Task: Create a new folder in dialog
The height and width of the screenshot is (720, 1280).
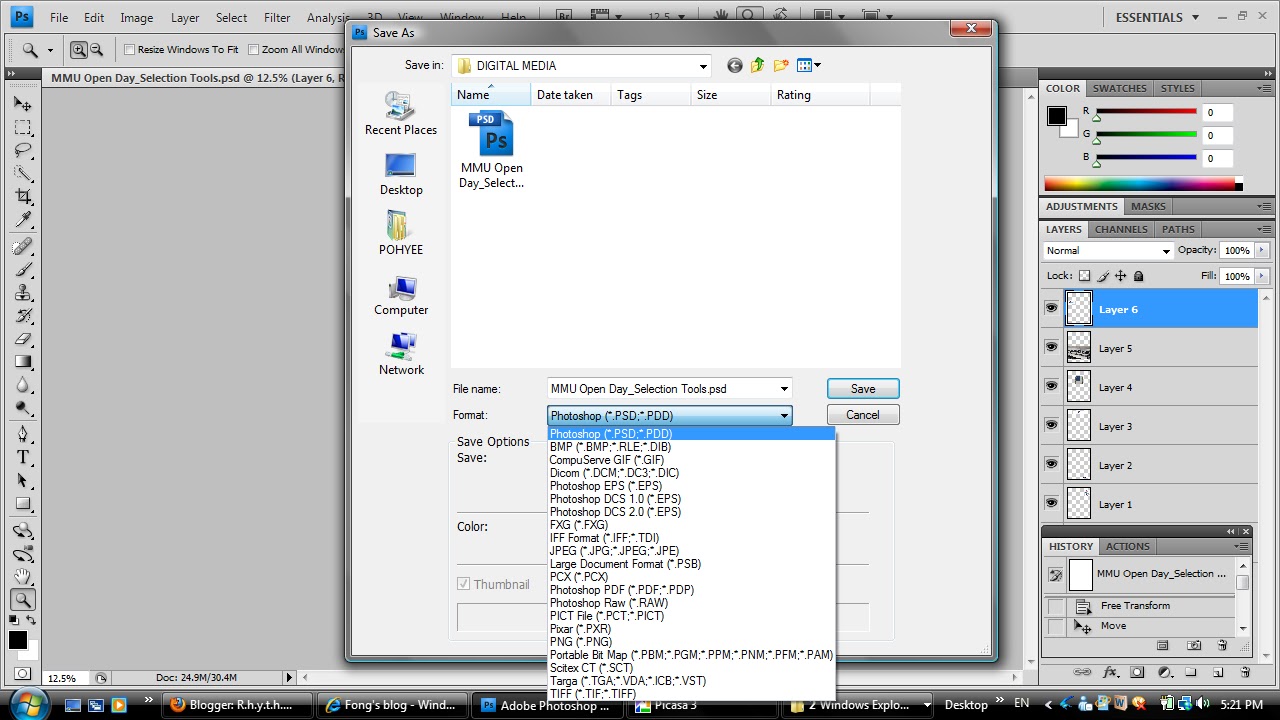Action: pyautogui.click(x=781, y=65)
